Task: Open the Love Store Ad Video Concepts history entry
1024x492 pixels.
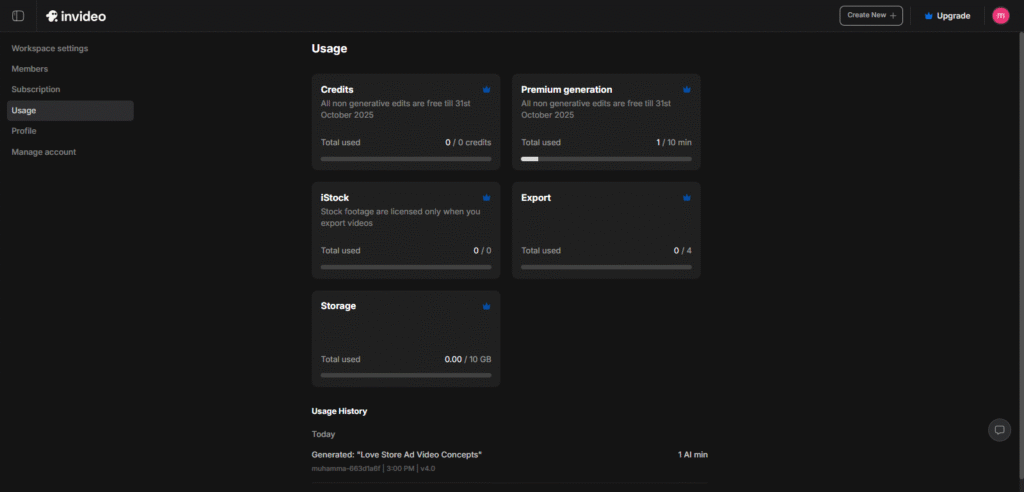Action: point(397,455)
